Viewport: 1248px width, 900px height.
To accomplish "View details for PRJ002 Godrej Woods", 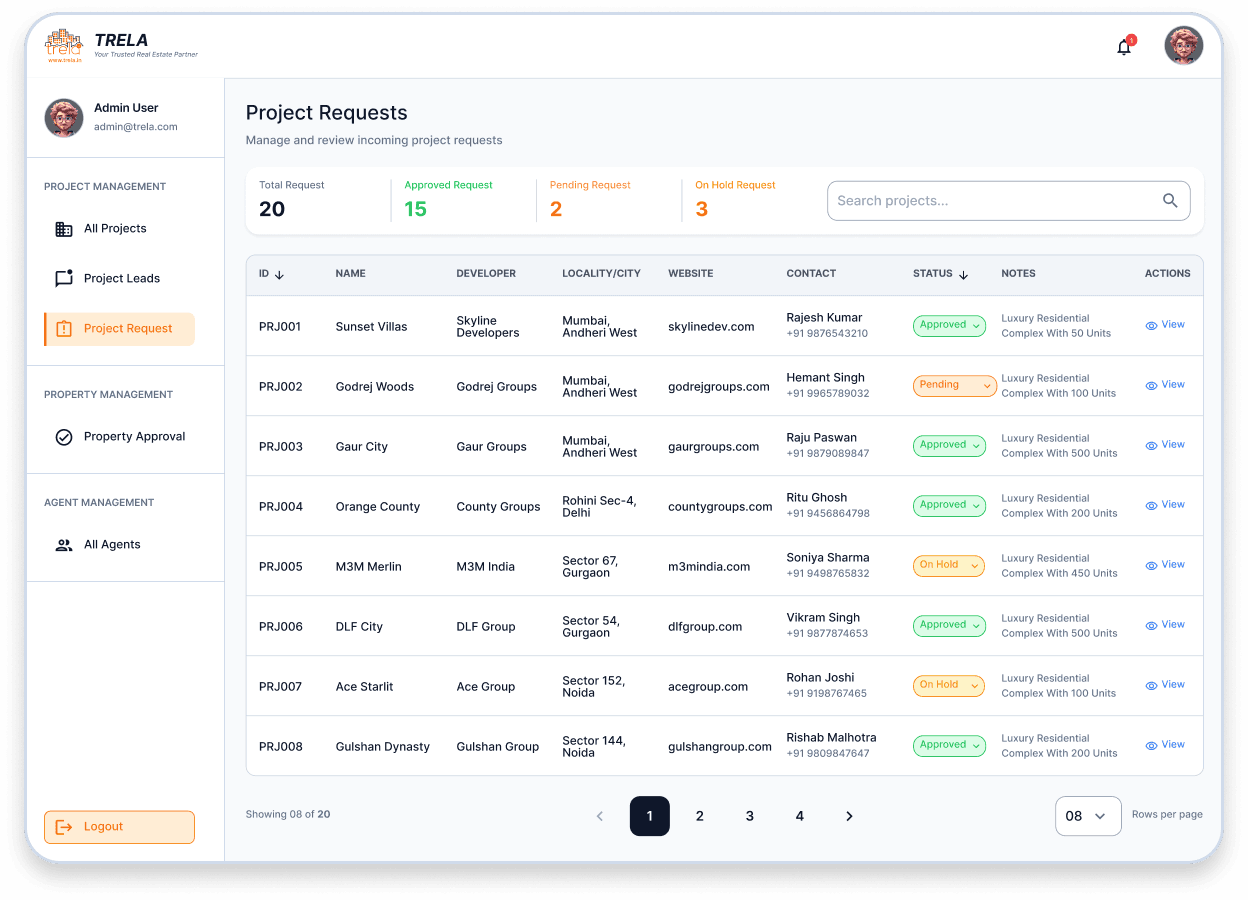I will [x=1165, y=385].
